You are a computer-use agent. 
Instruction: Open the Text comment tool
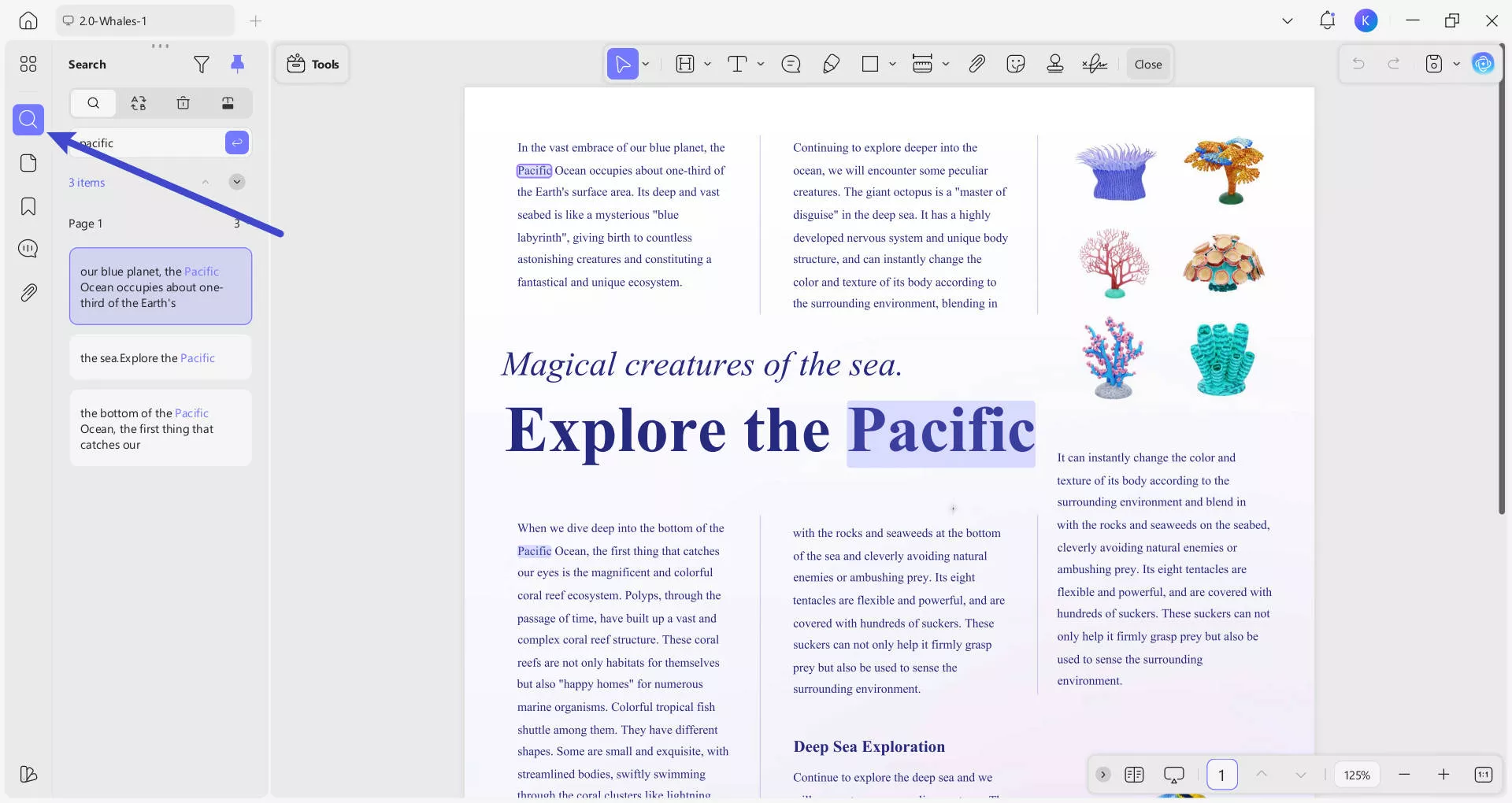(739, 64)
